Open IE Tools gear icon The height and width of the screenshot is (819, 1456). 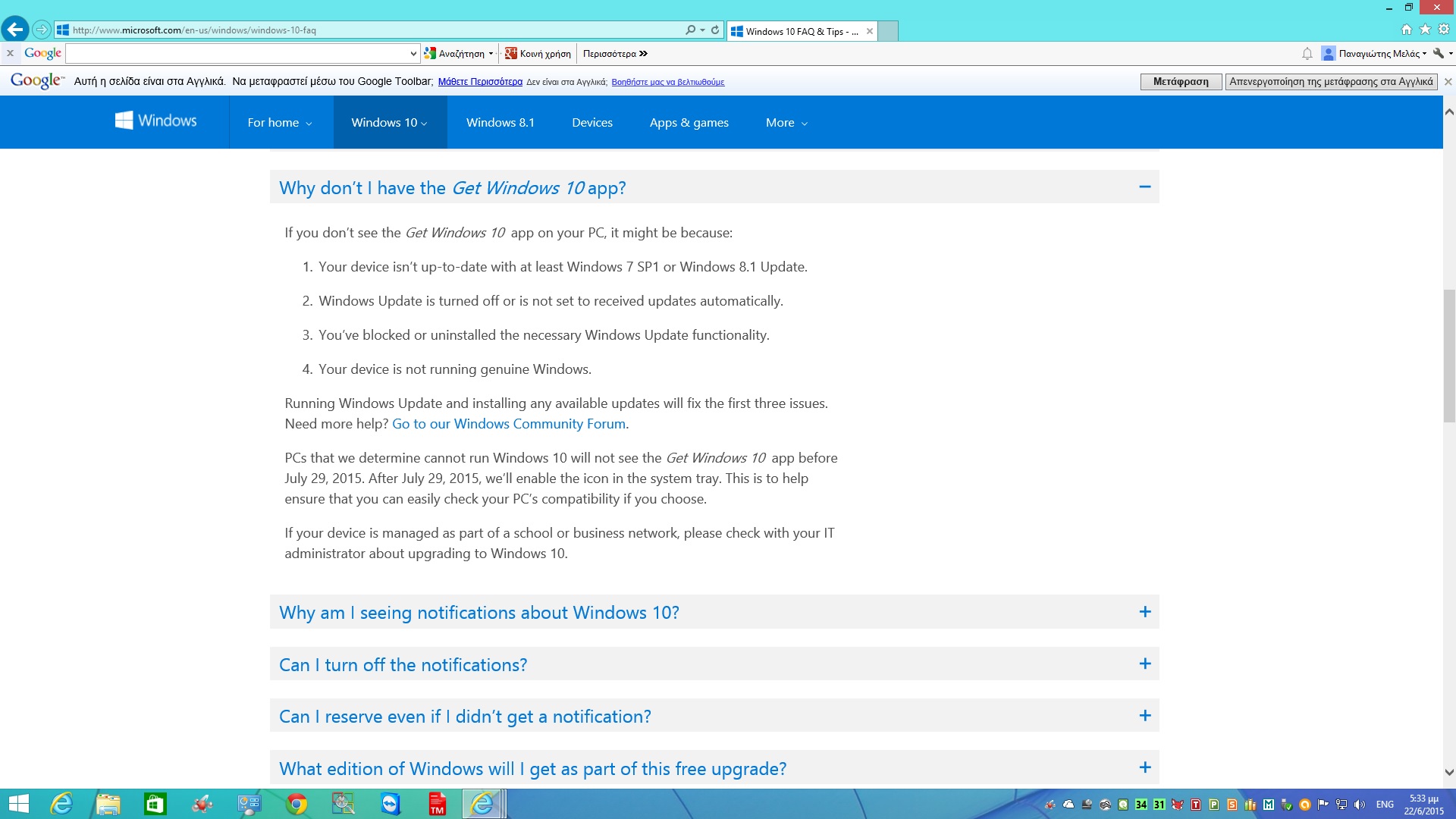[1444, 30]
